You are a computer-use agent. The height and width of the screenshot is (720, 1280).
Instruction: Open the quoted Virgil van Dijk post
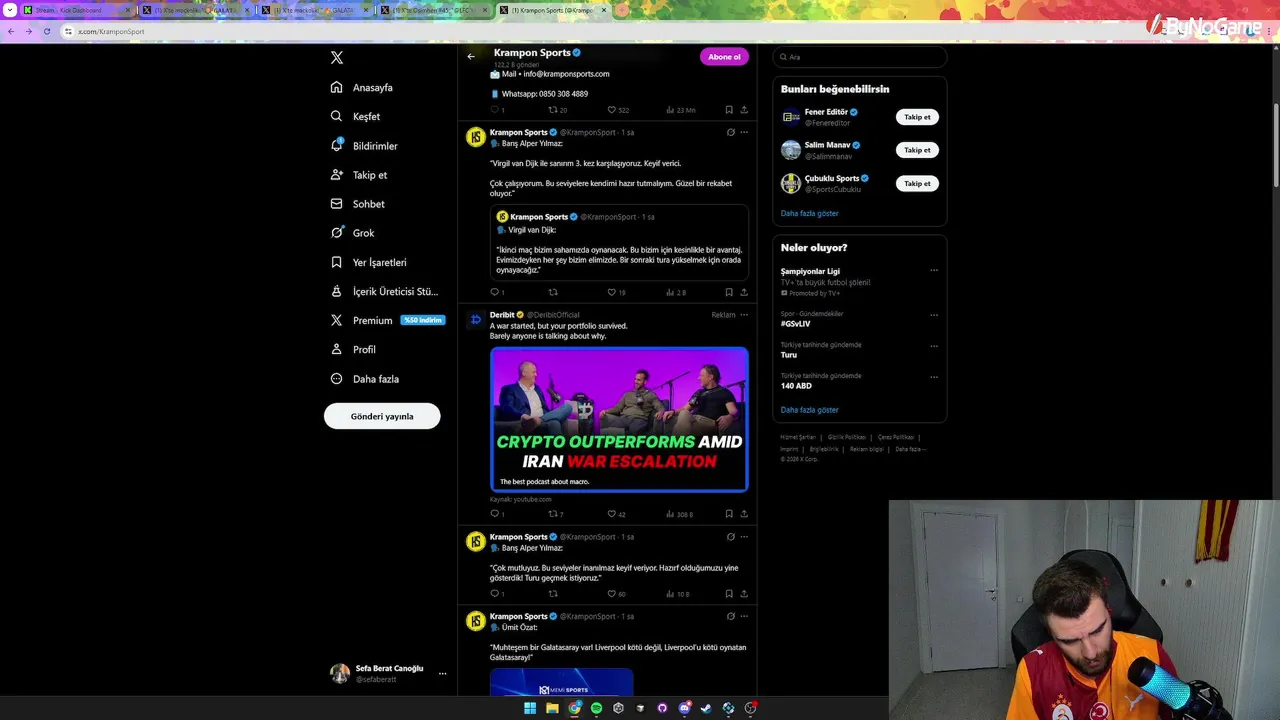[619, 243]
